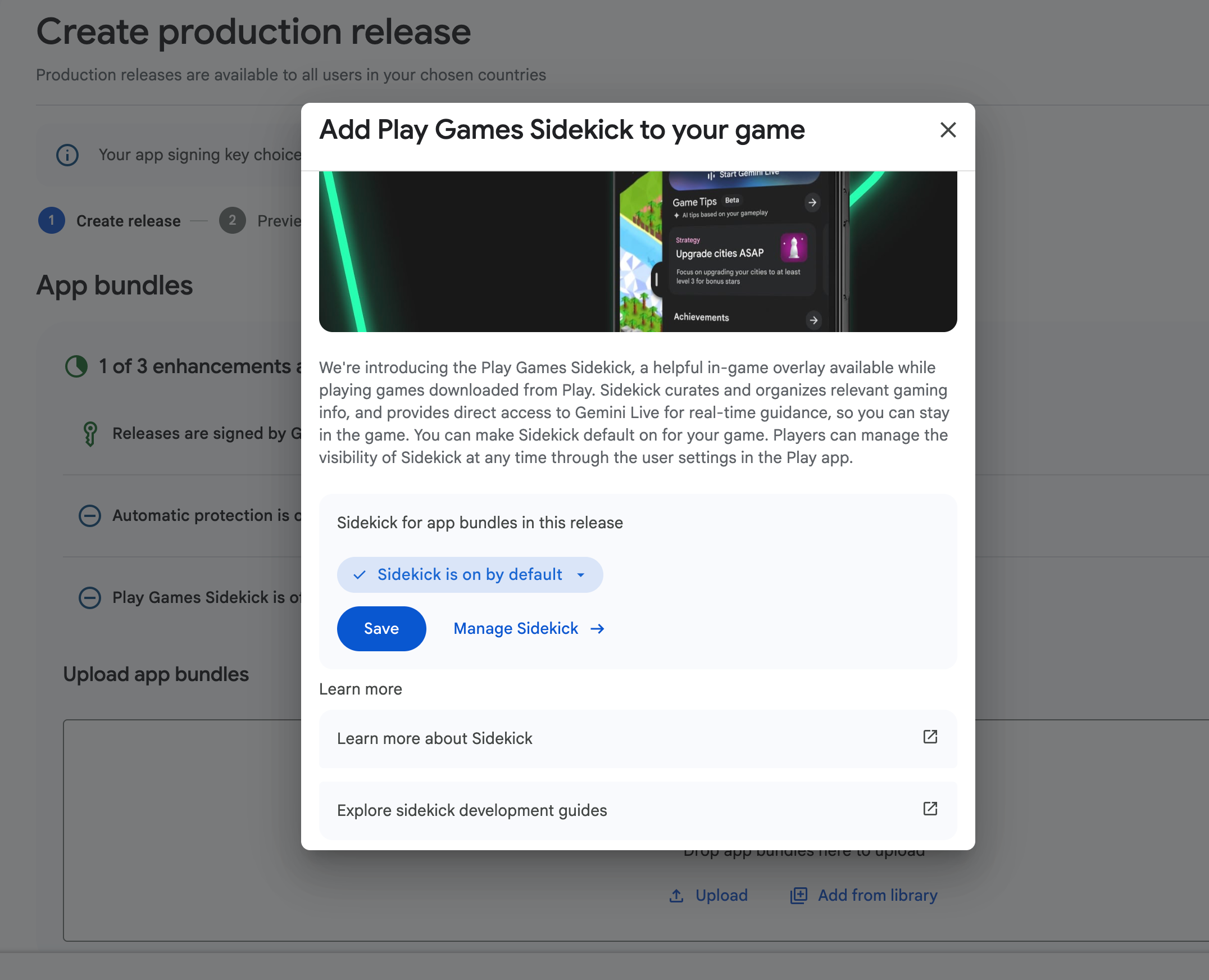The image size is (1209, 980).
Task: Click the upload arrow icon next to Upload
Action: [676, 895]
